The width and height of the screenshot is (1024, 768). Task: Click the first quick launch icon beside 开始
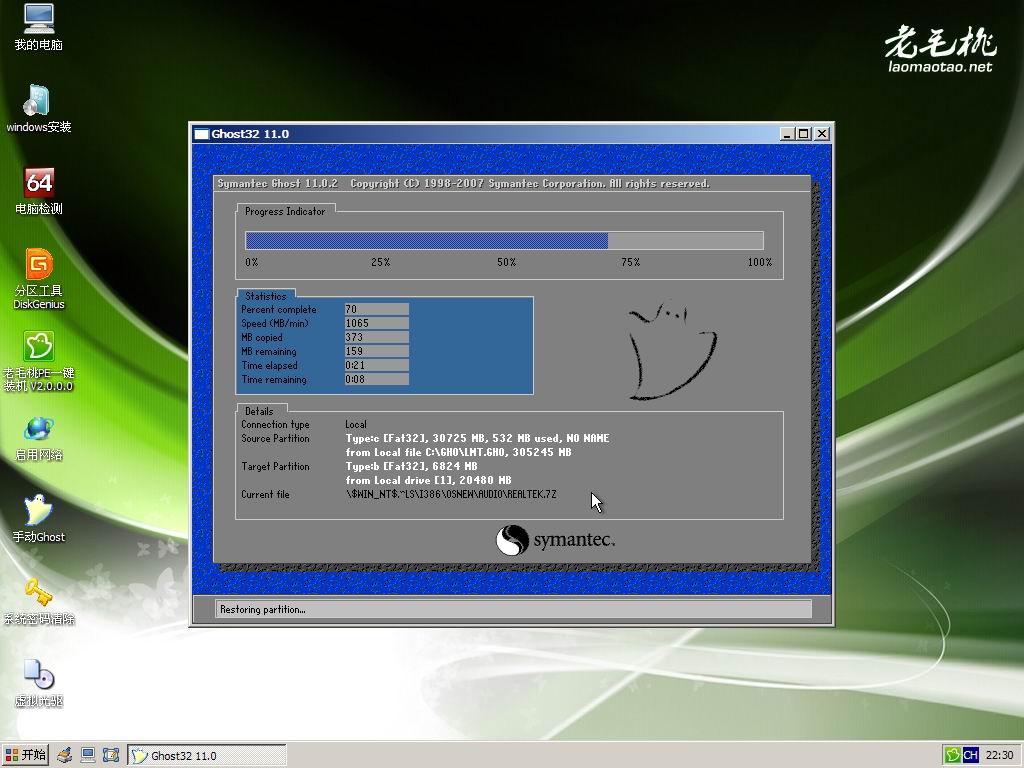66,755
